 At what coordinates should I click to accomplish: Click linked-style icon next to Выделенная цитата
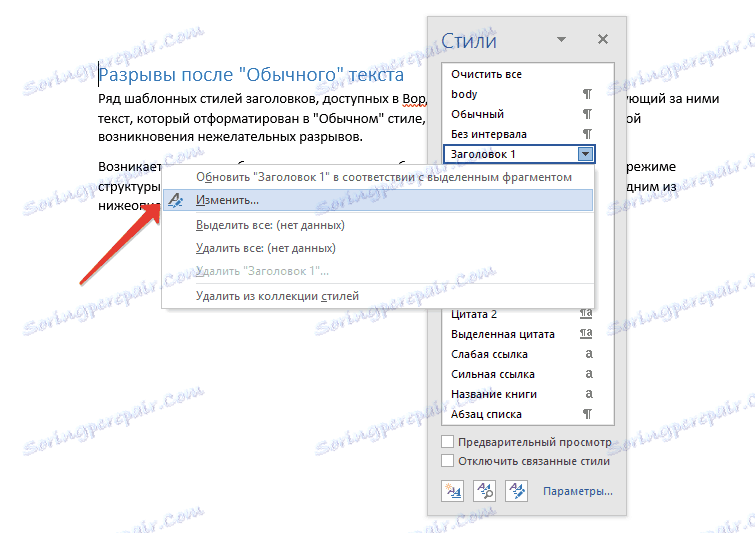pos(586,334)
